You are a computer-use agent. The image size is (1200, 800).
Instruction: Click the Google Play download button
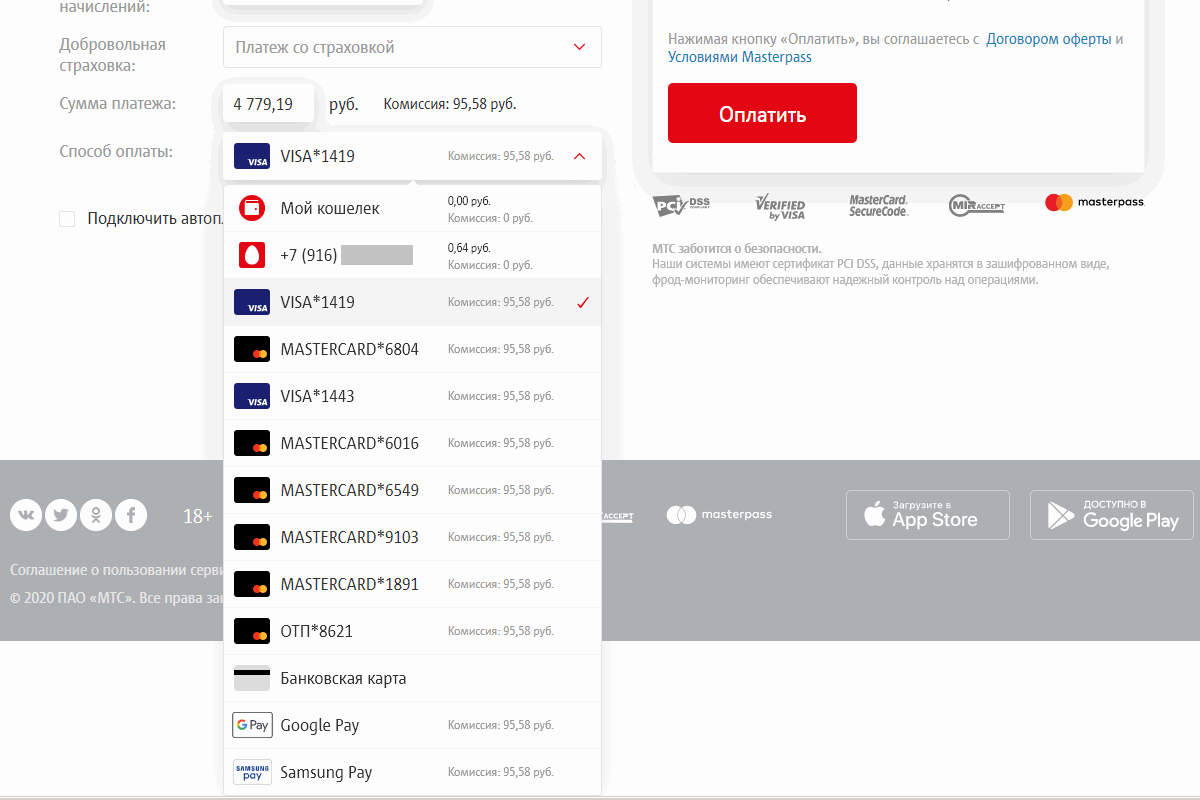1112,515
